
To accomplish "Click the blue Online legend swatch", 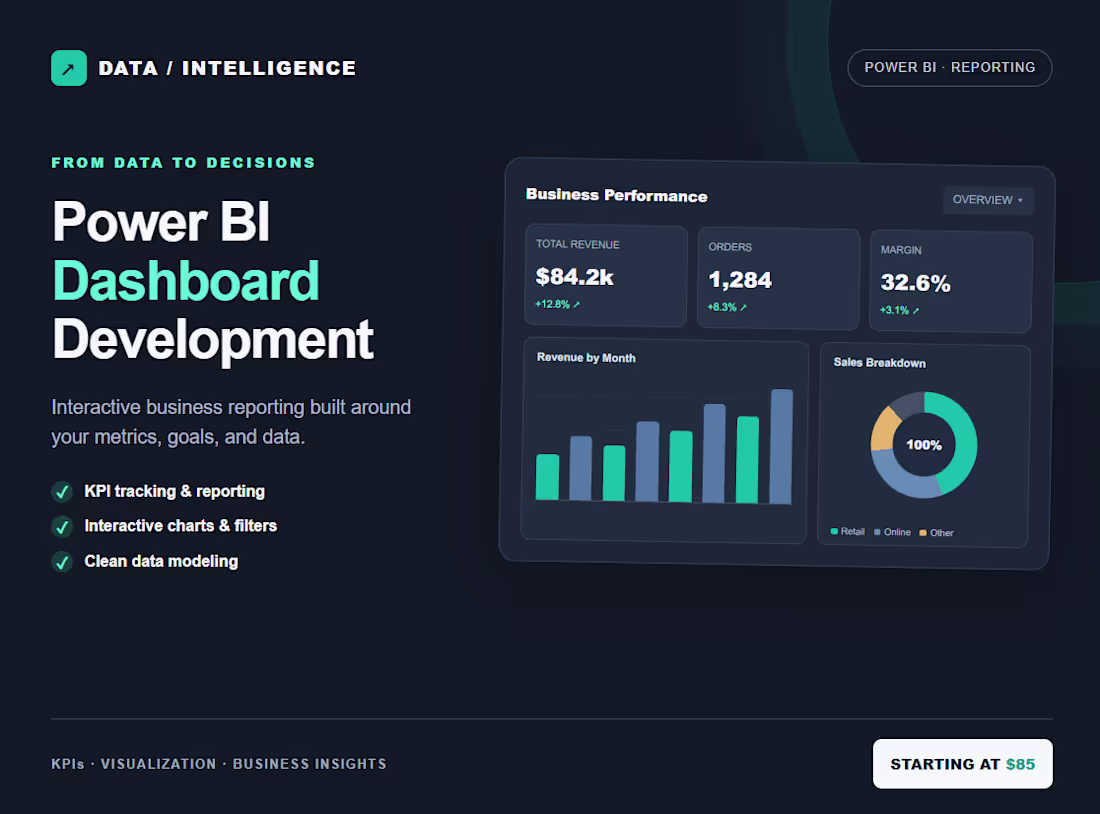I will tap(878, 532).
